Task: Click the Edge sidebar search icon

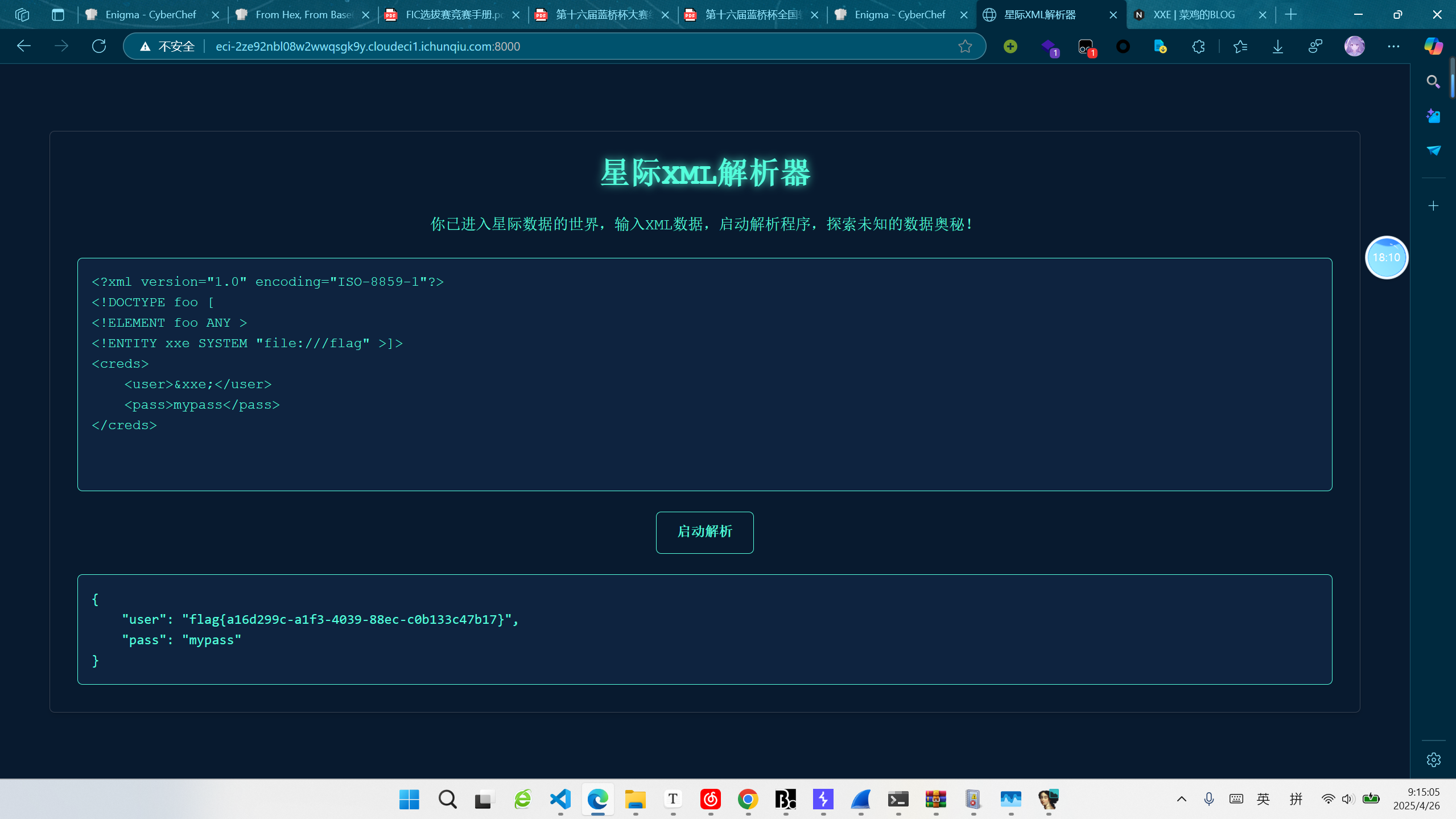Action: (x=1433, y=81)
